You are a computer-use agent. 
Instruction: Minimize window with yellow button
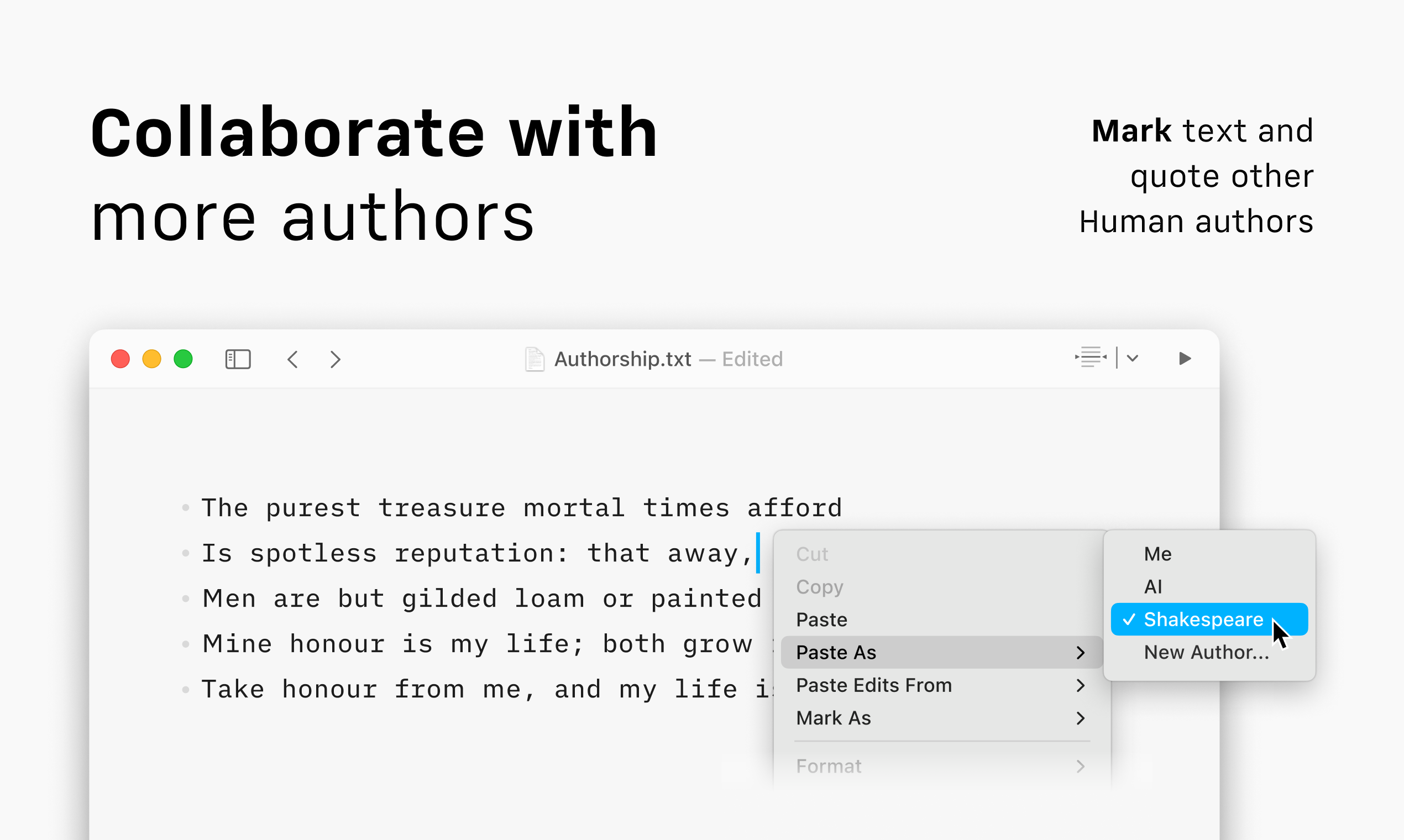tap(151, 359)
